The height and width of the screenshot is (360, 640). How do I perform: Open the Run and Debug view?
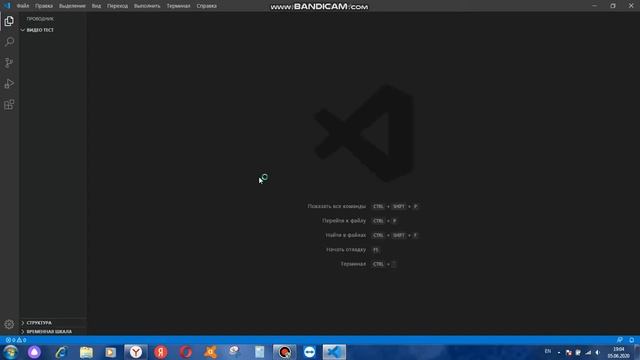click(x=9, y=83)
